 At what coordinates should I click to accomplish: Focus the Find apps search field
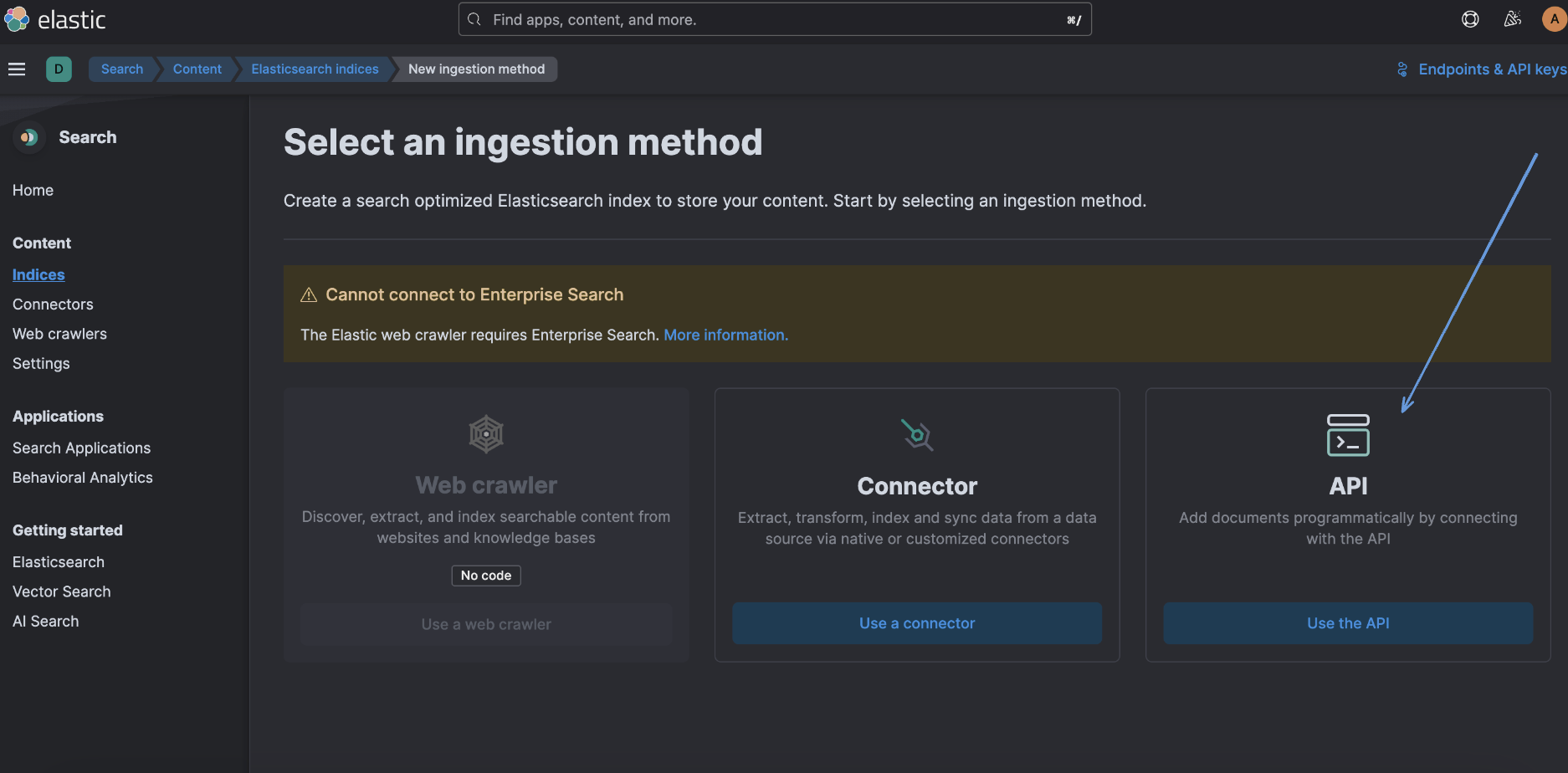(774, 19)
